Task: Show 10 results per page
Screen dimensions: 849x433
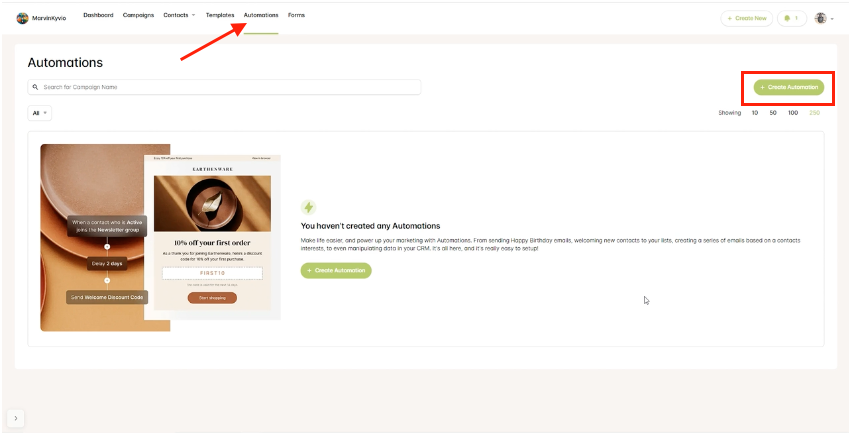Action: point(755,113)
